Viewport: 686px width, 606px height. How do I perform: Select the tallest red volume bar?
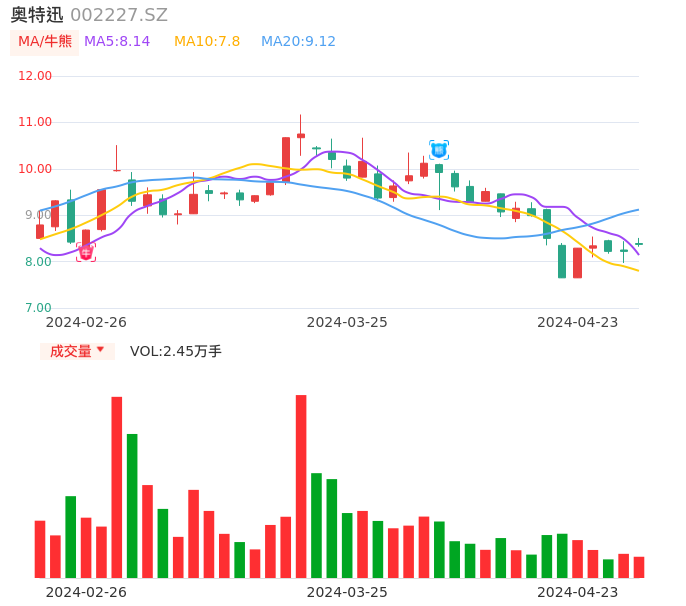pos(301,486)
